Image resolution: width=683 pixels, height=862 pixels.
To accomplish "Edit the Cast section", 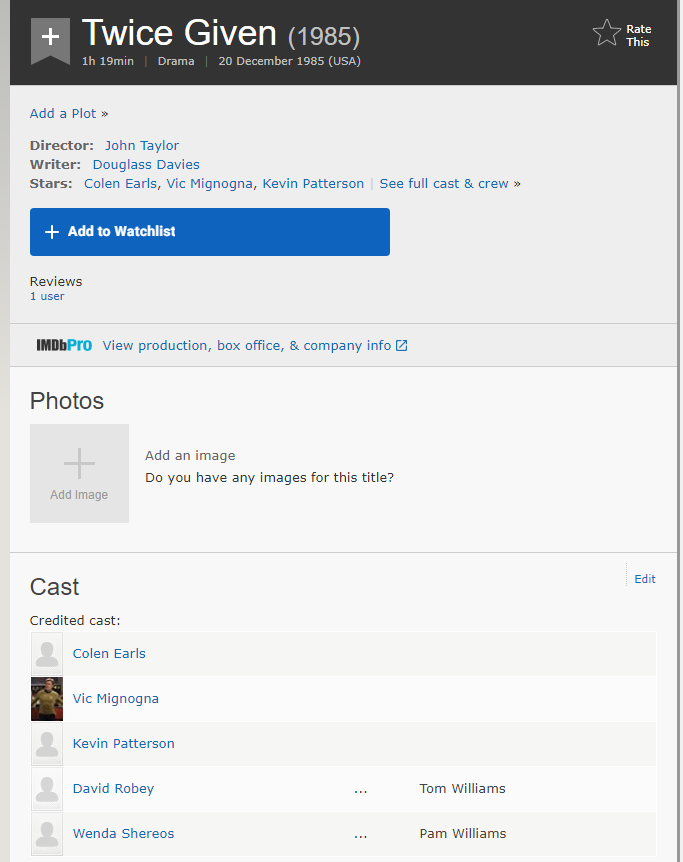I will 645,579.
